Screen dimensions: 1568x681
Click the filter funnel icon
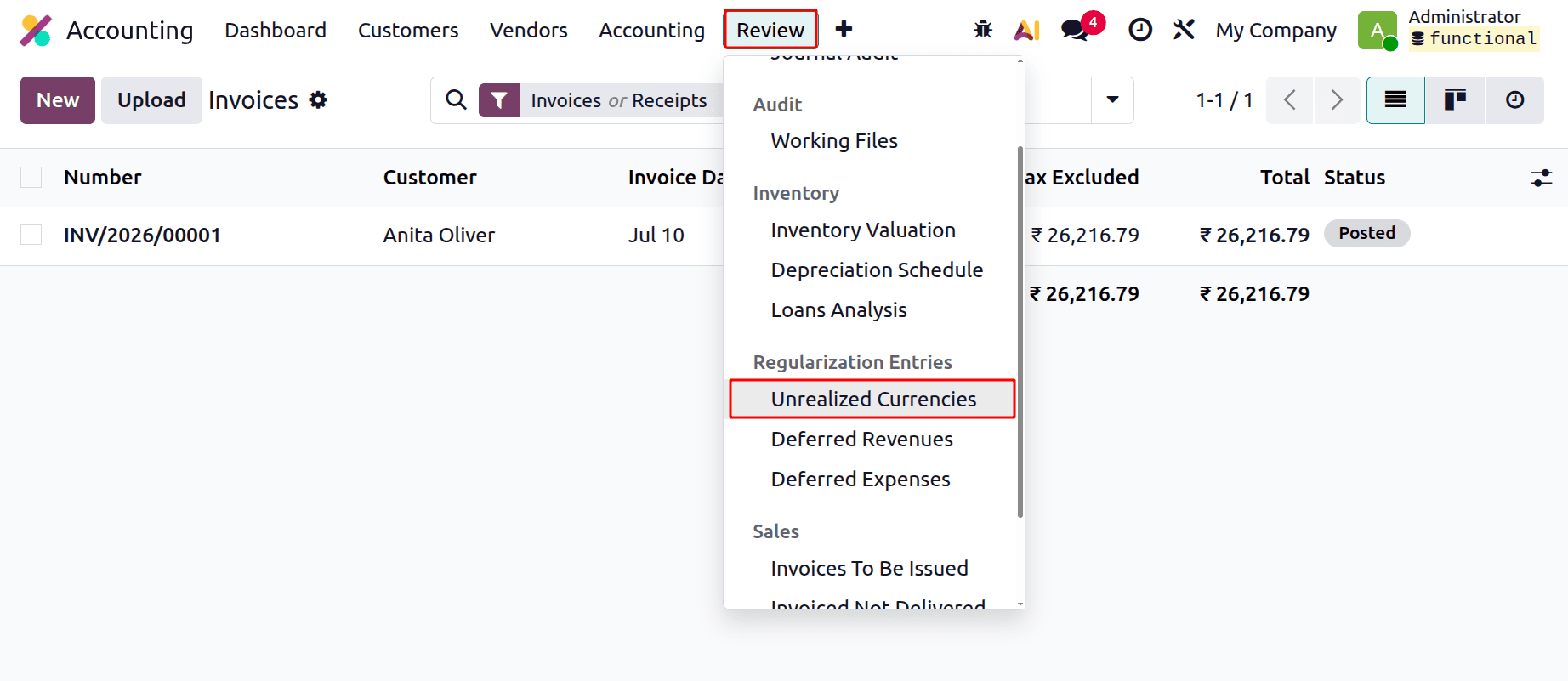point(499,100)
